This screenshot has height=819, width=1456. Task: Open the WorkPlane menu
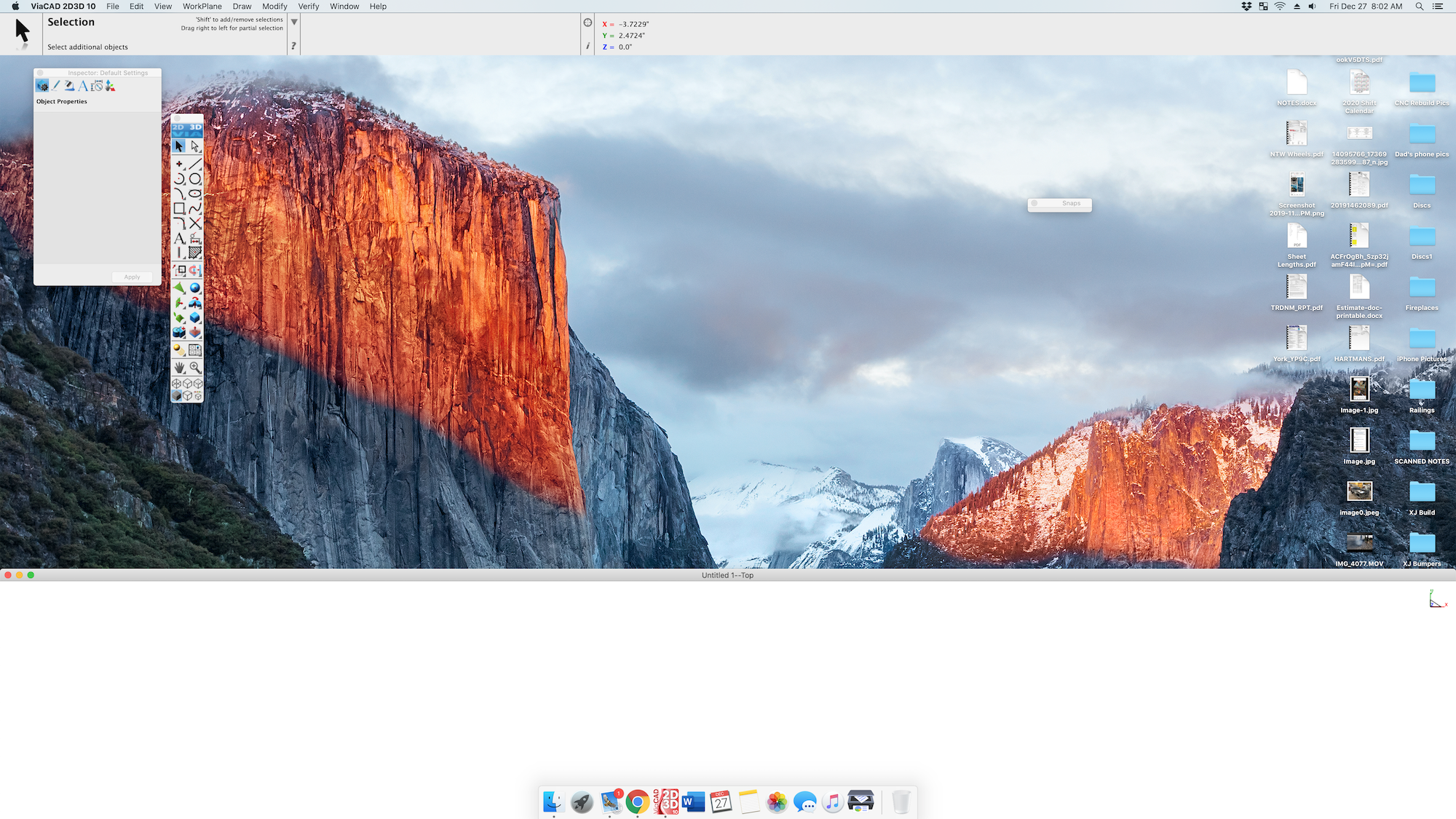[202, 7]
